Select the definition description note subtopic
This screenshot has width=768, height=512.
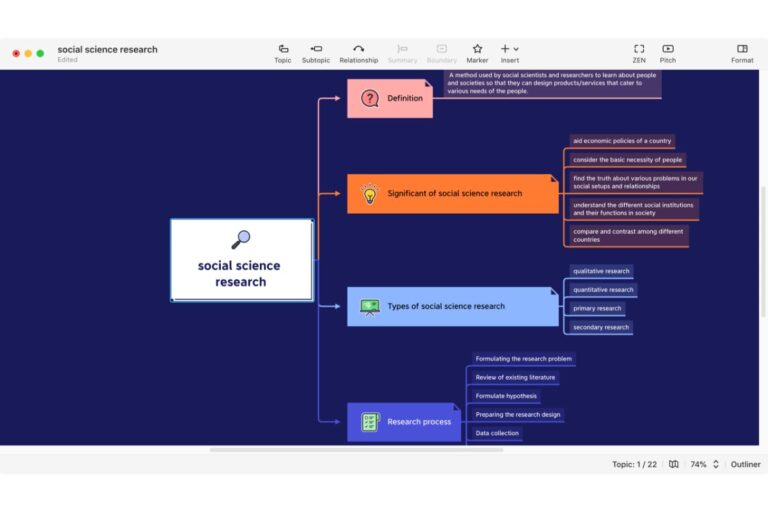pos(552,84)
